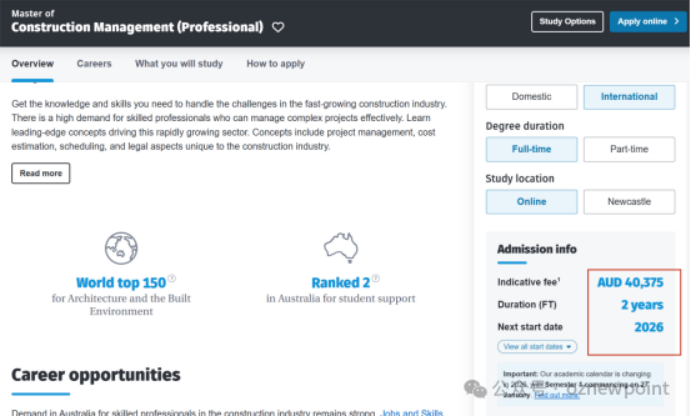Click the info circle next to Ranked 2

tap(376, 278)
